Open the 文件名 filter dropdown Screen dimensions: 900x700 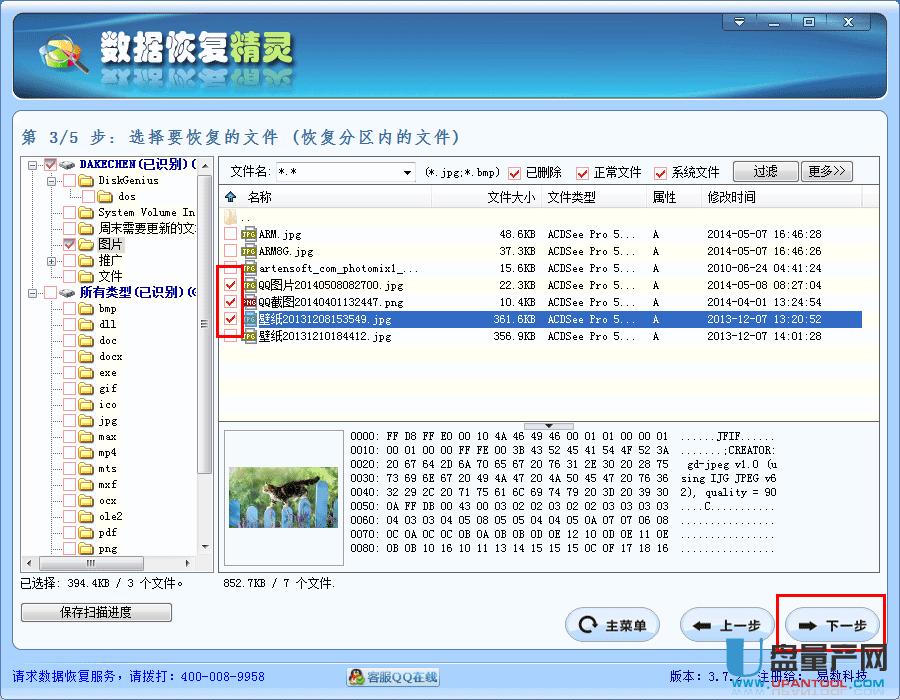408,171
